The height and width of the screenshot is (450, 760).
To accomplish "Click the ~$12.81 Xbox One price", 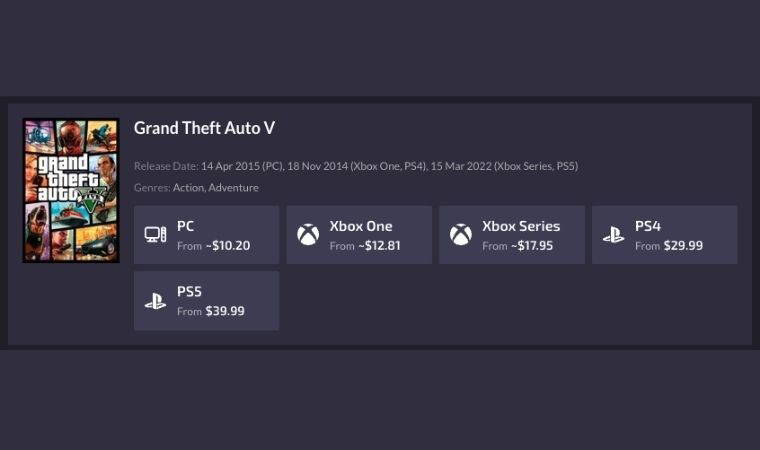I will click(379, 246).
